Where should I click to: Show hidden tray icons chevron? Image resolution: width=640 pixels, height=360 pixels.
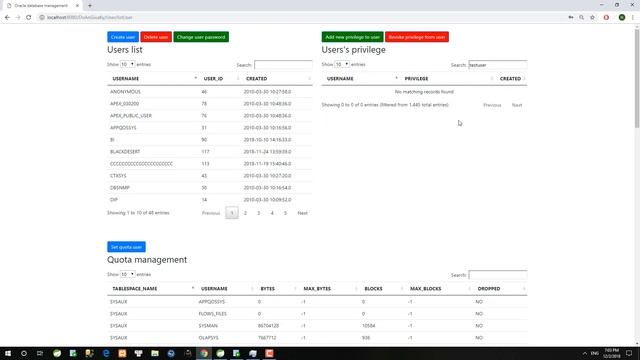click(x=584, y=353)
